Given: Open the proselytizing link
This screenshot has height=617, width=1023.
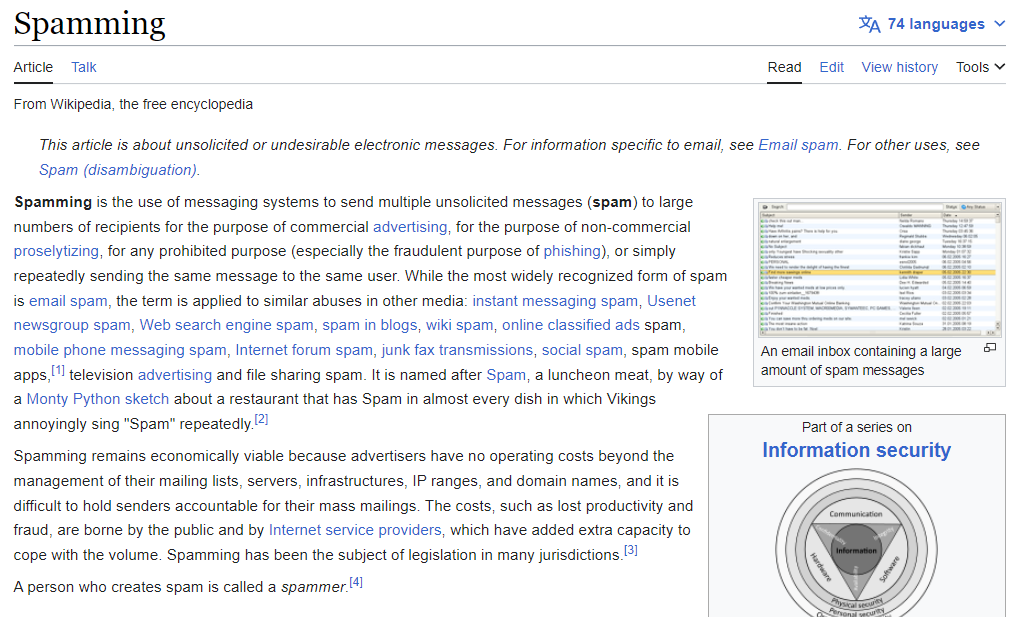Looking at the screenshot, I should point(56,251).
